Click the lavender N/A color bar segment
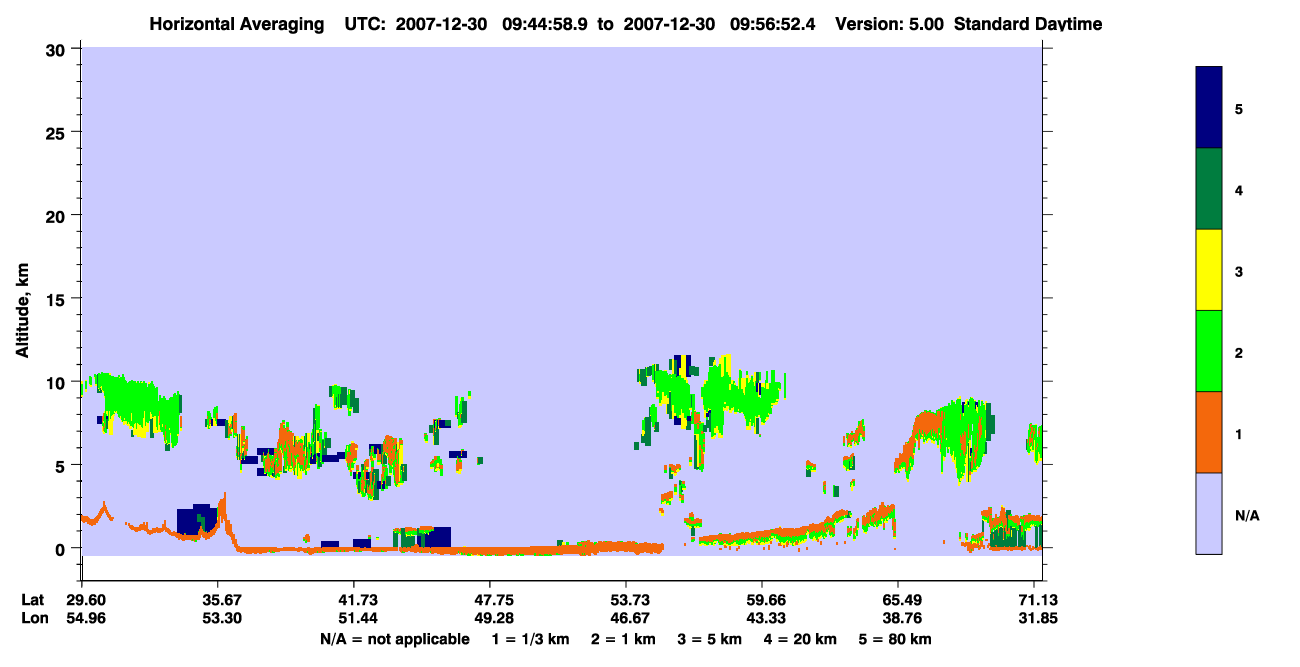The height and width of the screenshot is (667, 1300). (1209, 513)
